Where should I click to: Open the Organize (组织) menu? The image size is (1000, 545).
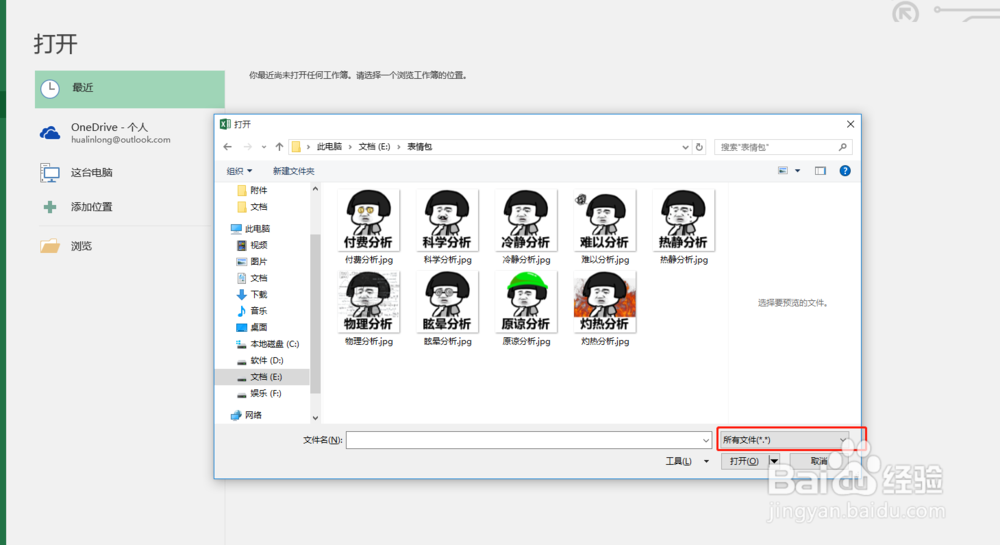pos(239,171)
